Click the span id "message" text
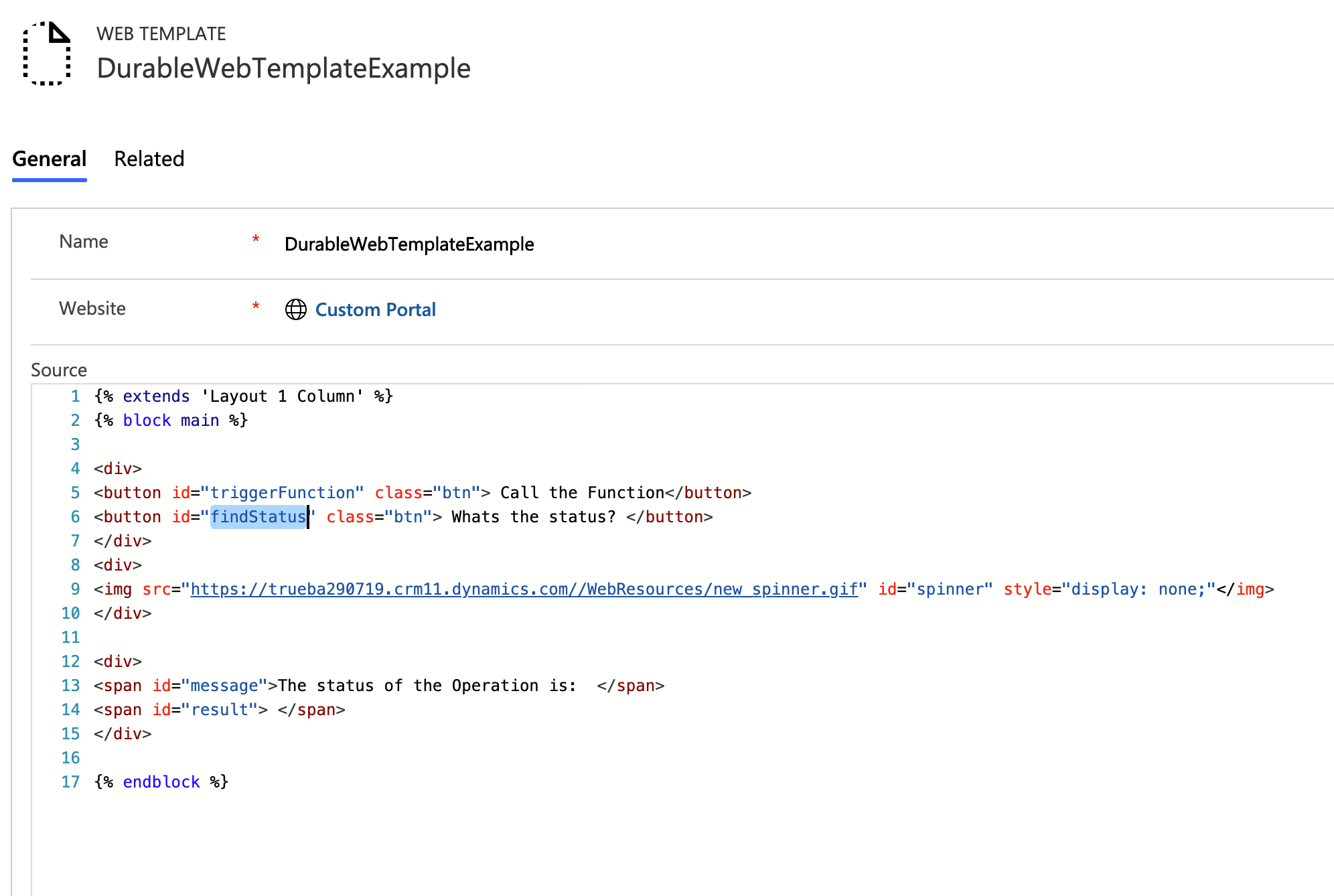The image size is (1334, 896). click(x=224, y=686)
